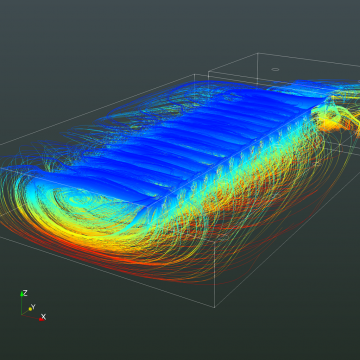
Task: Select the yellow Y axis sphere marker
Action: point(30,309)
